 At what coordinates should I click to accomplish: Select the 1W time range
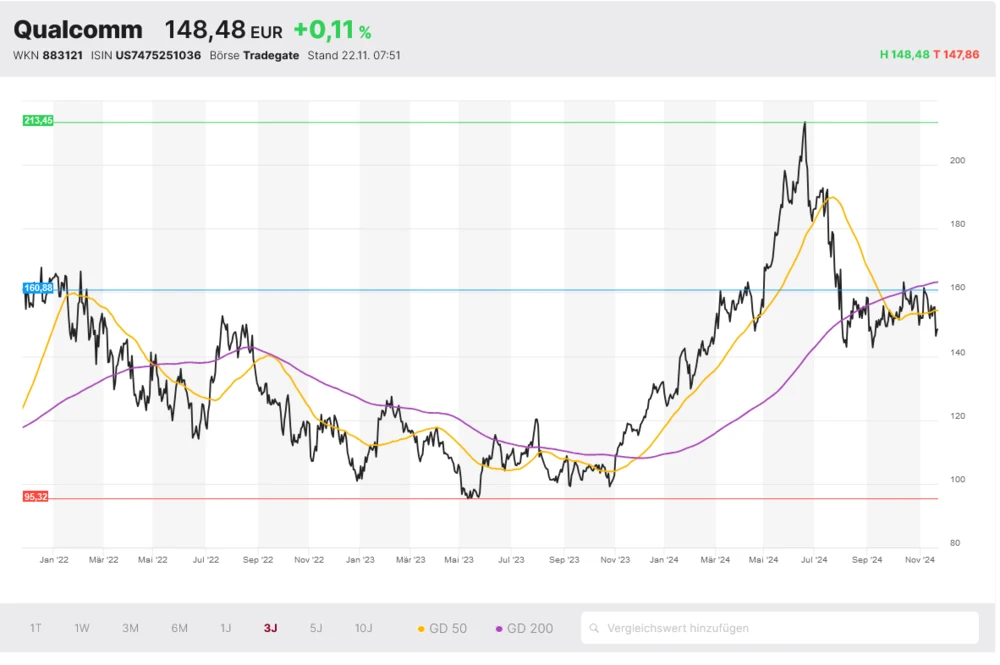click(x=82, y=628)
